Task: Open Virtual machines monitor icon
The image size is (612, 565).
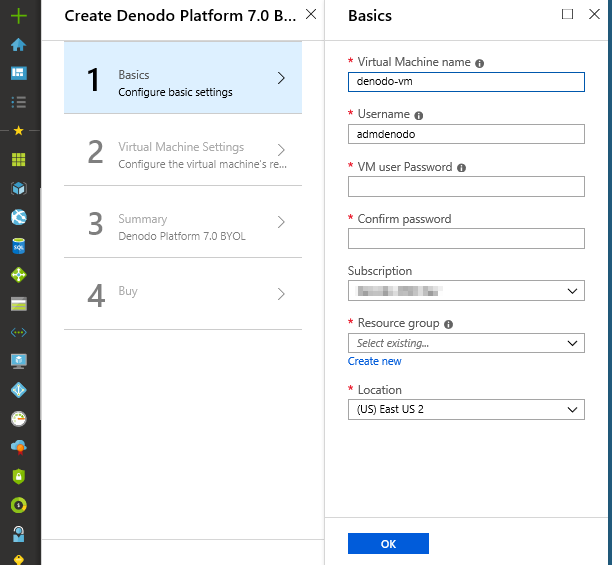Action: pos(18,361)
